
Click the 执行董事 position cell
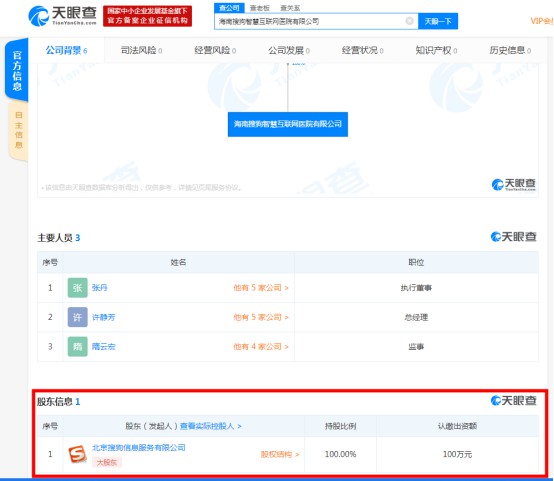(416, 288)
